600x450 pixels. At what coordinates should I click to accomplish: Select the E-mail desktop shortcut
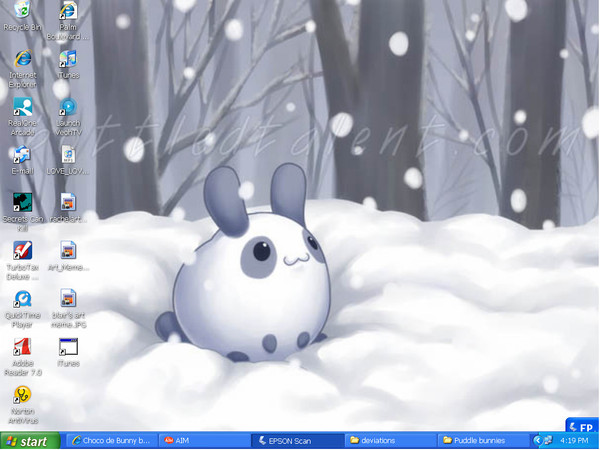[23, 155]
